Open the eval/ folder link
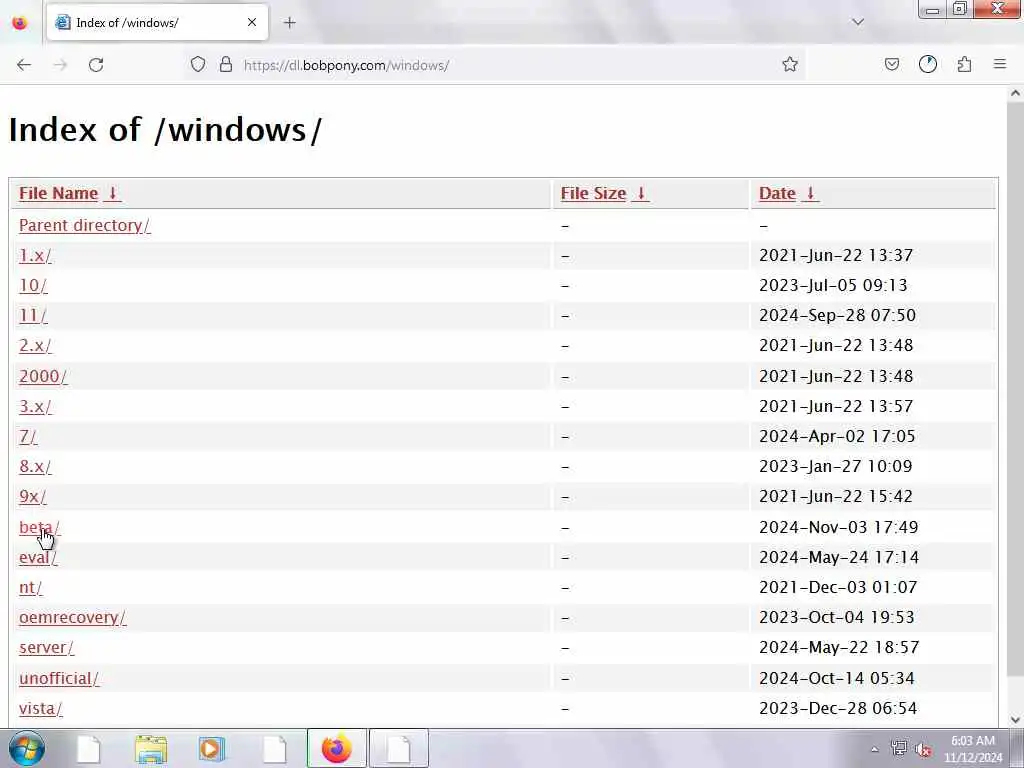This screenshot has width=1024, height=768. coord(38,557)
